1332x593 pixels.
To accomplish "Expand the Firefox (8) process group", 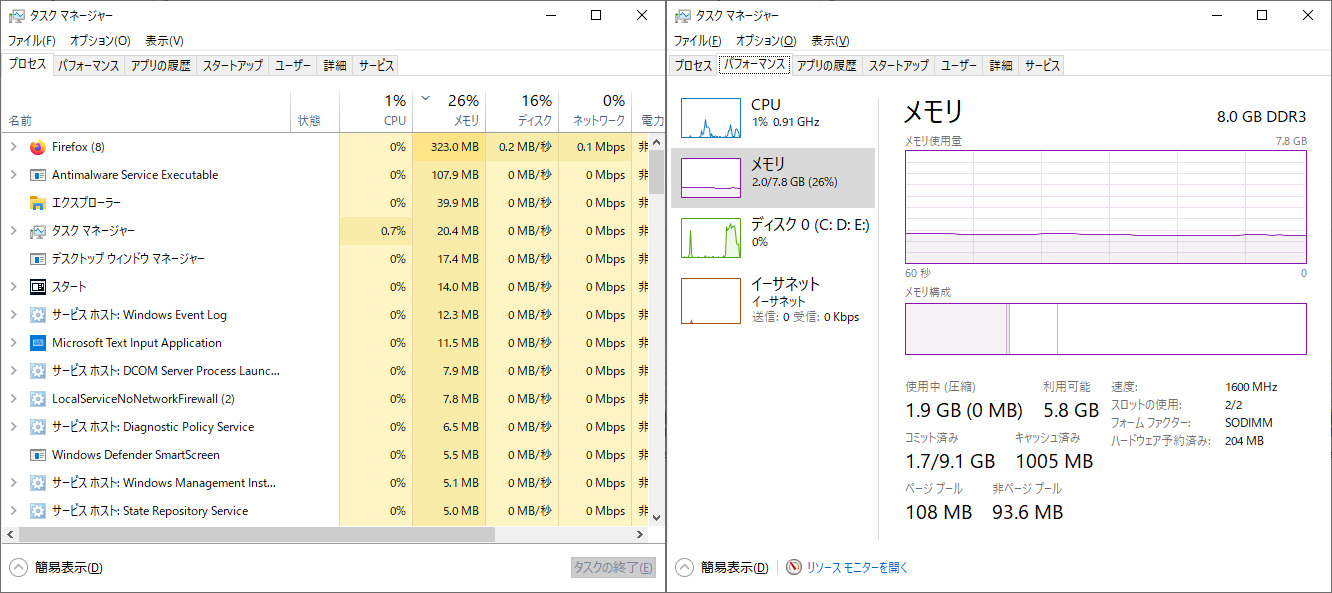I will (13, 147).
